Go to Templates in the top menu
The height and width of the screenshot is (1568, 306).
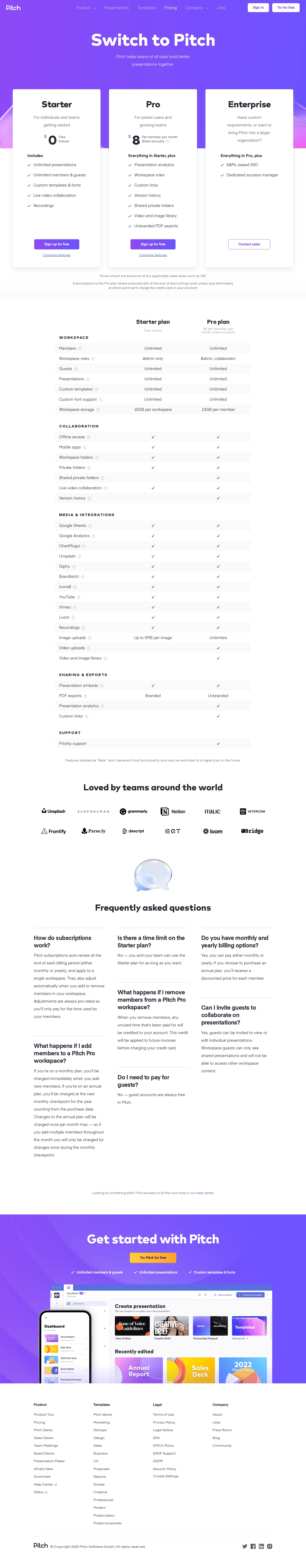point(146,8)
